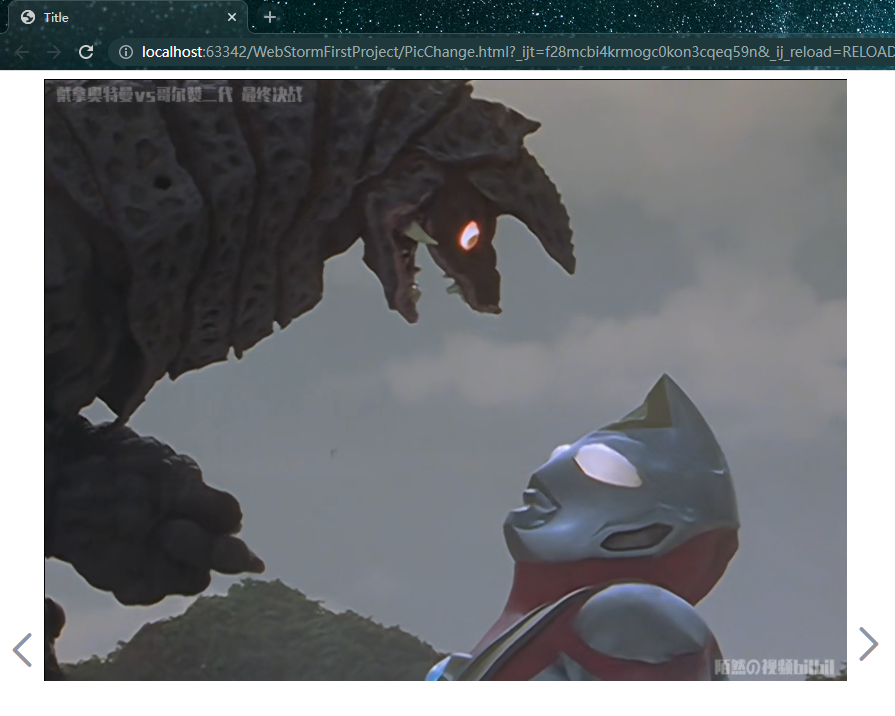View site information icon in address bar
This screenshot has height=716, width=895.
point(126,52)
